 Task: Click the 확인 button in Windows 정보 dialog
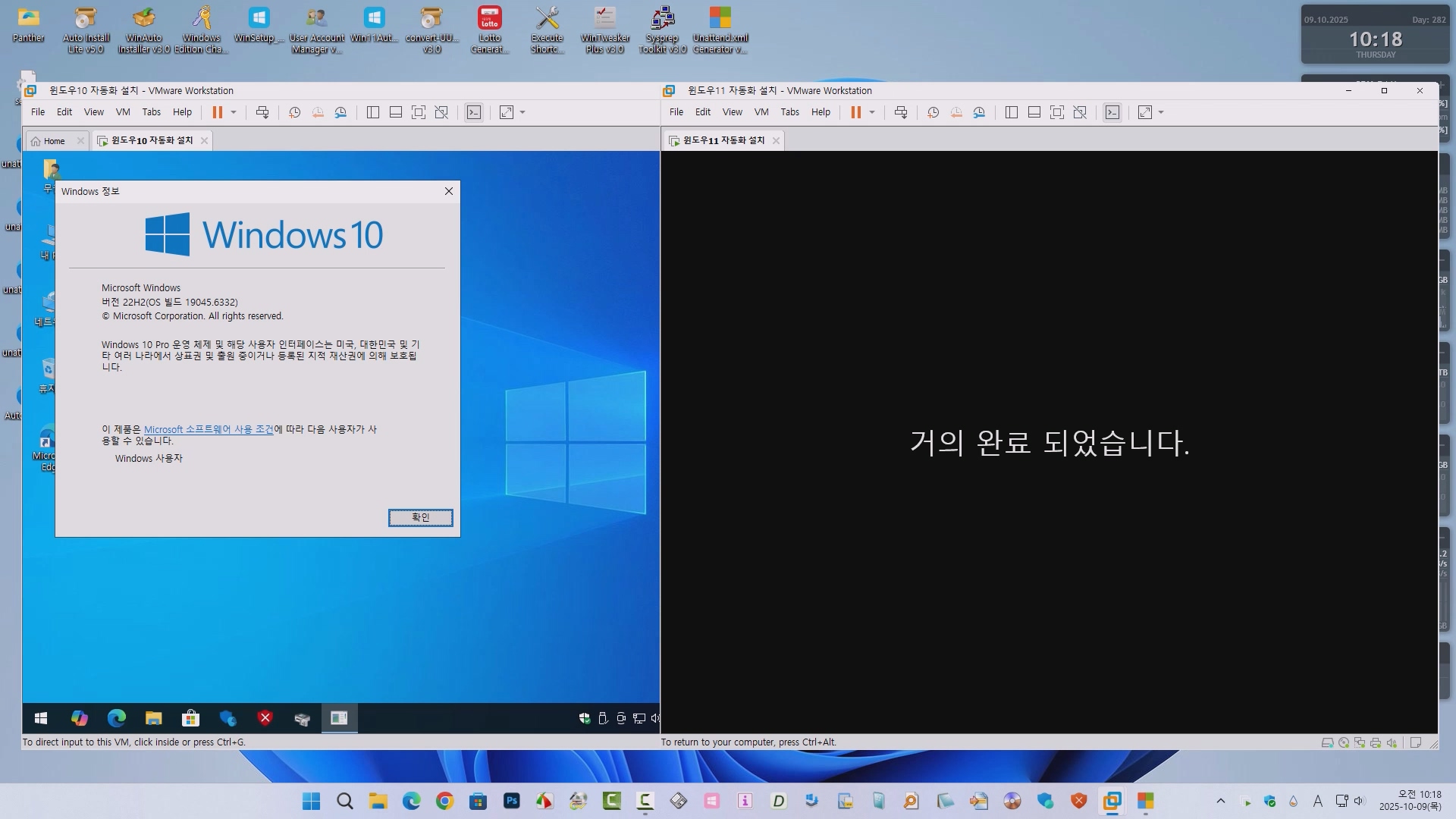420,517
